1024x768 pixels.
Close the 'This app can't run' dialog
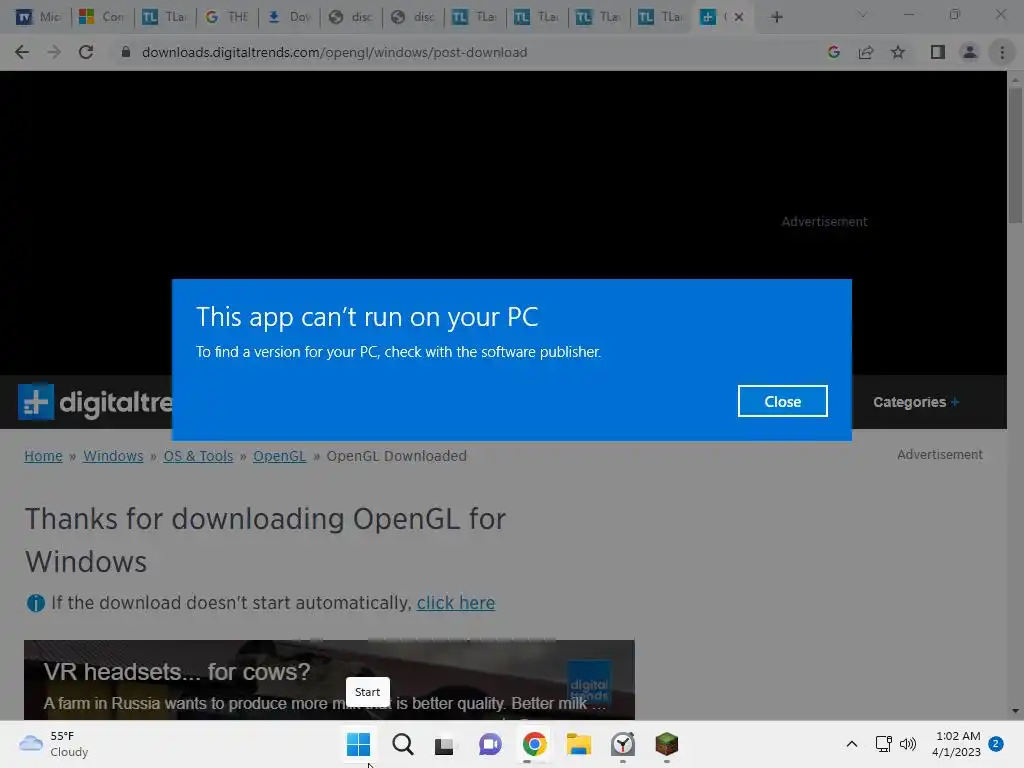(x=782, y=401)
